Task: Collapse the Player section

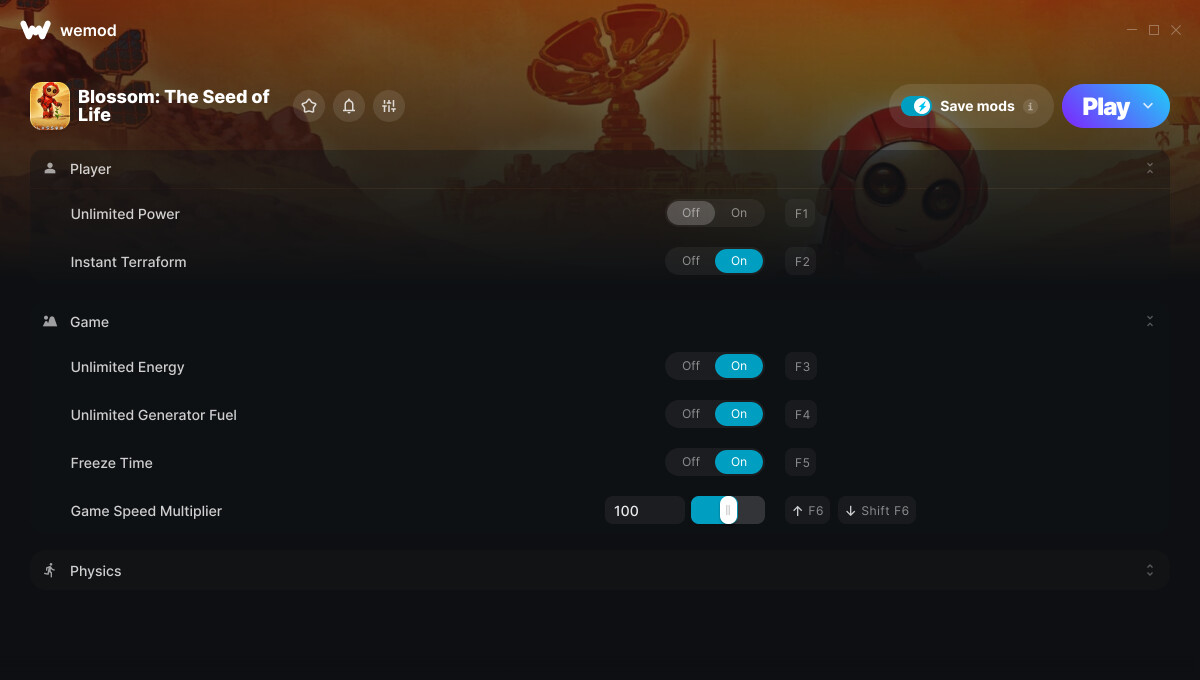Action: [x=1150, y=169]
